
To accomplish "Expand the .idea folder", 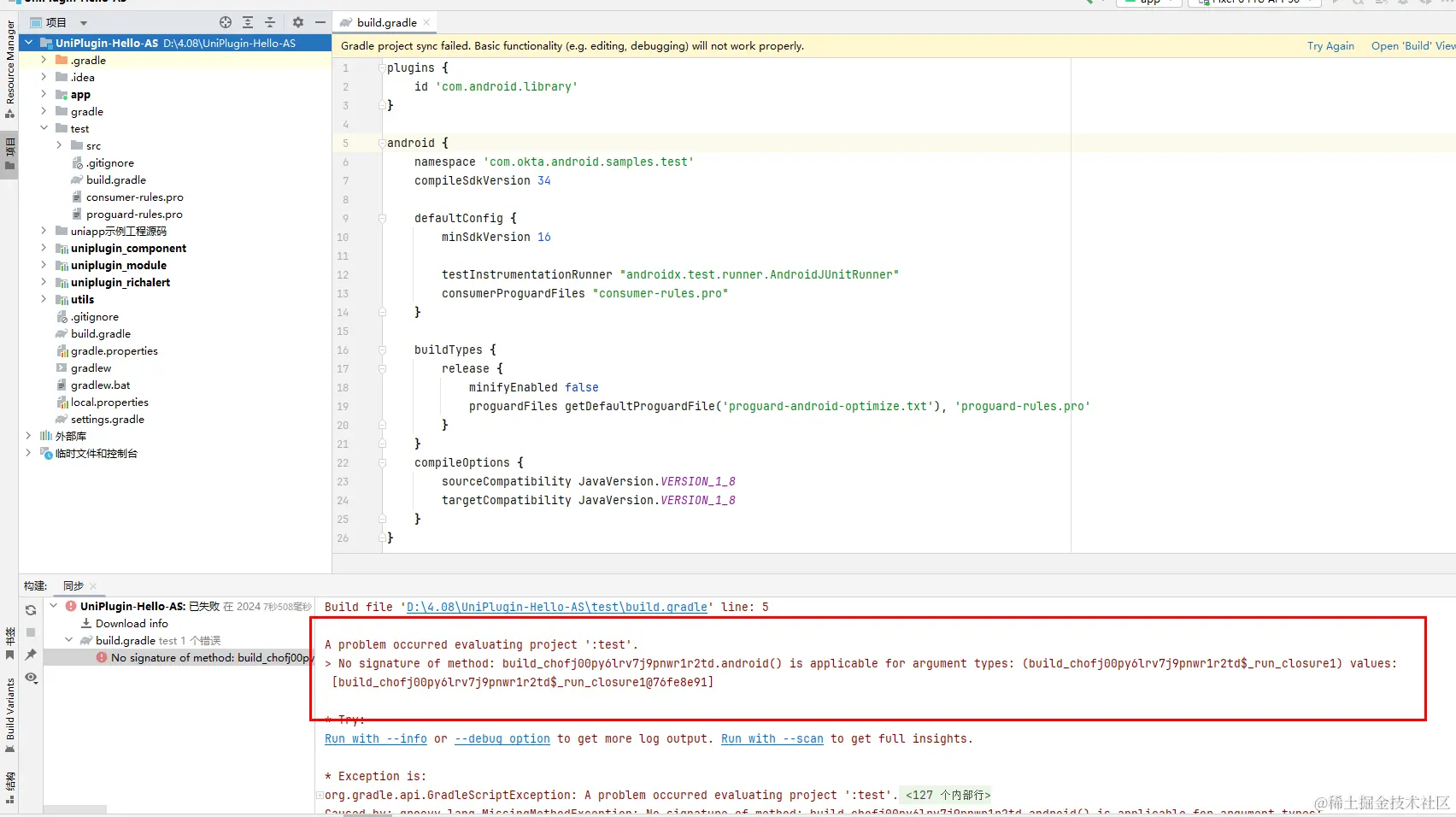I will point(44,77).
